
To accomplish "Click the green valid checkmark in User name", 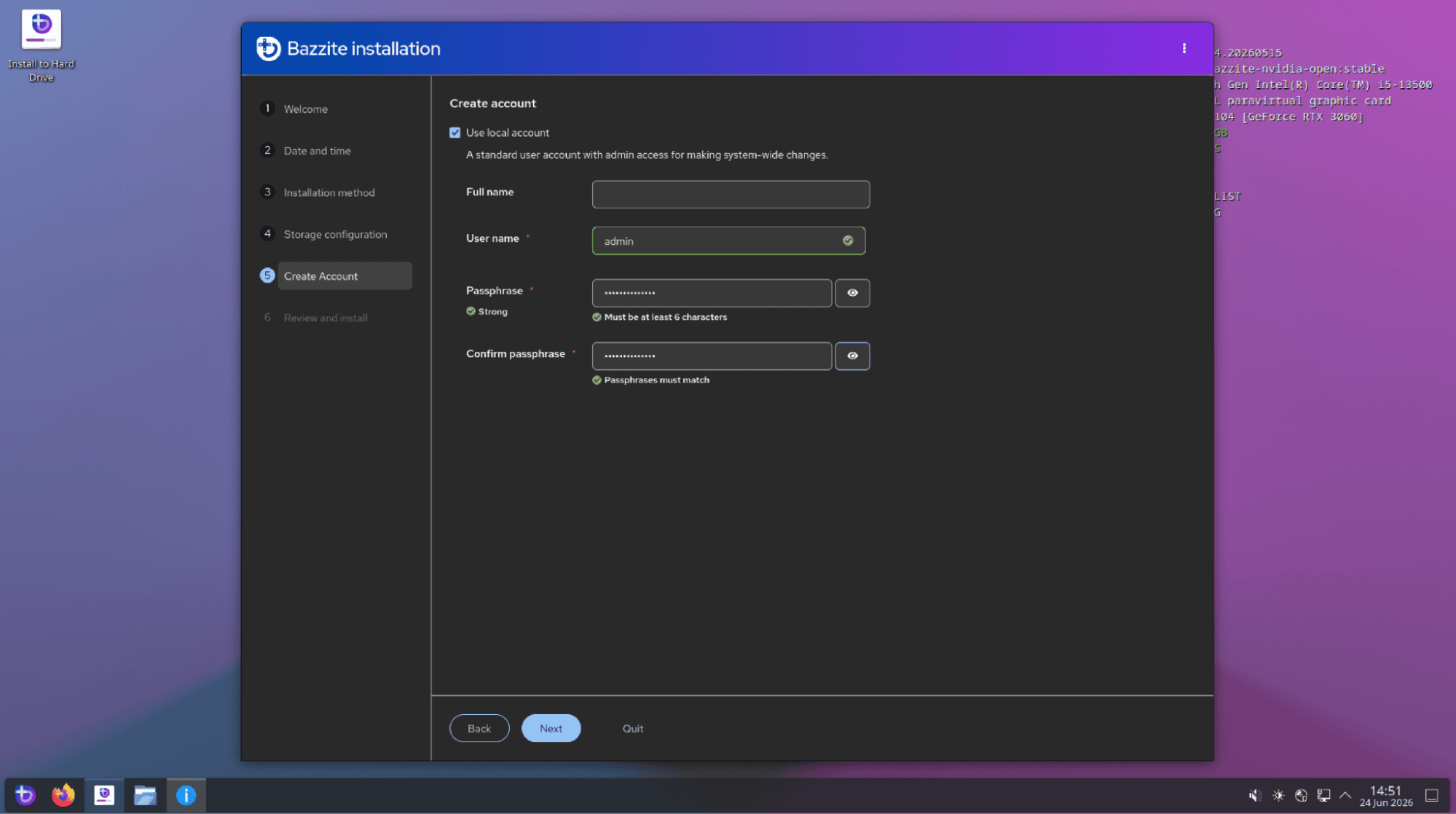I will [848, 240].
